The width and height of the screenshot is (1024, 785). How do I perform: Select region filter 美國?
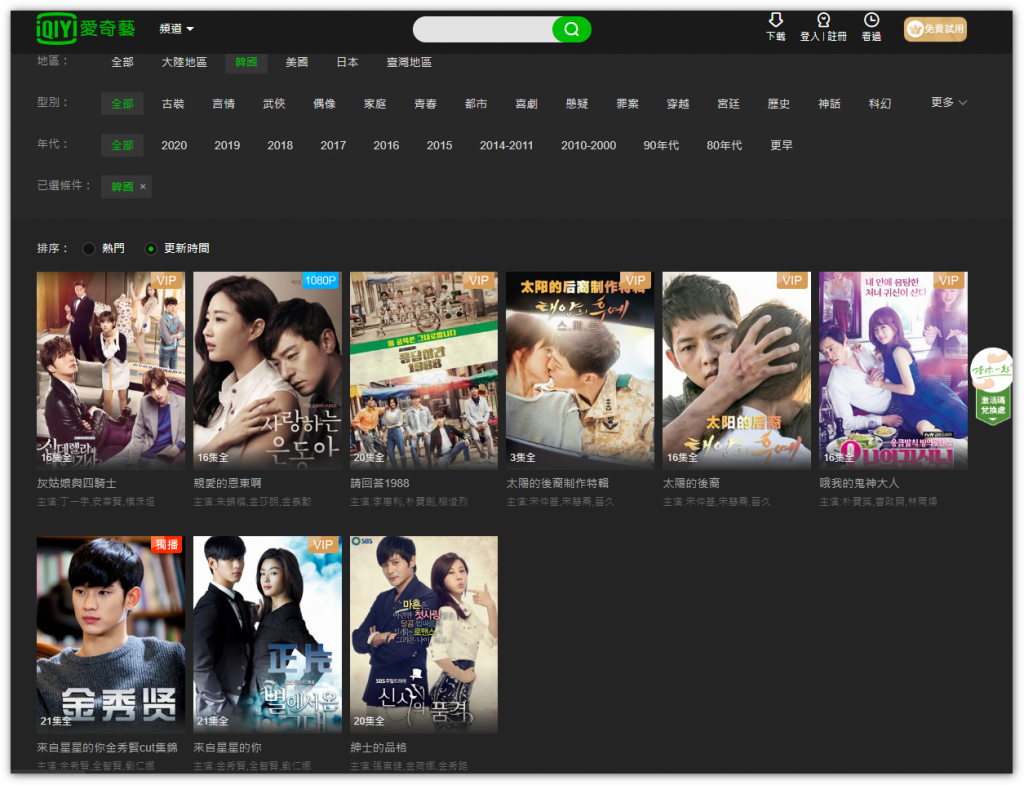pyautogui.click(x=296, y=62)
